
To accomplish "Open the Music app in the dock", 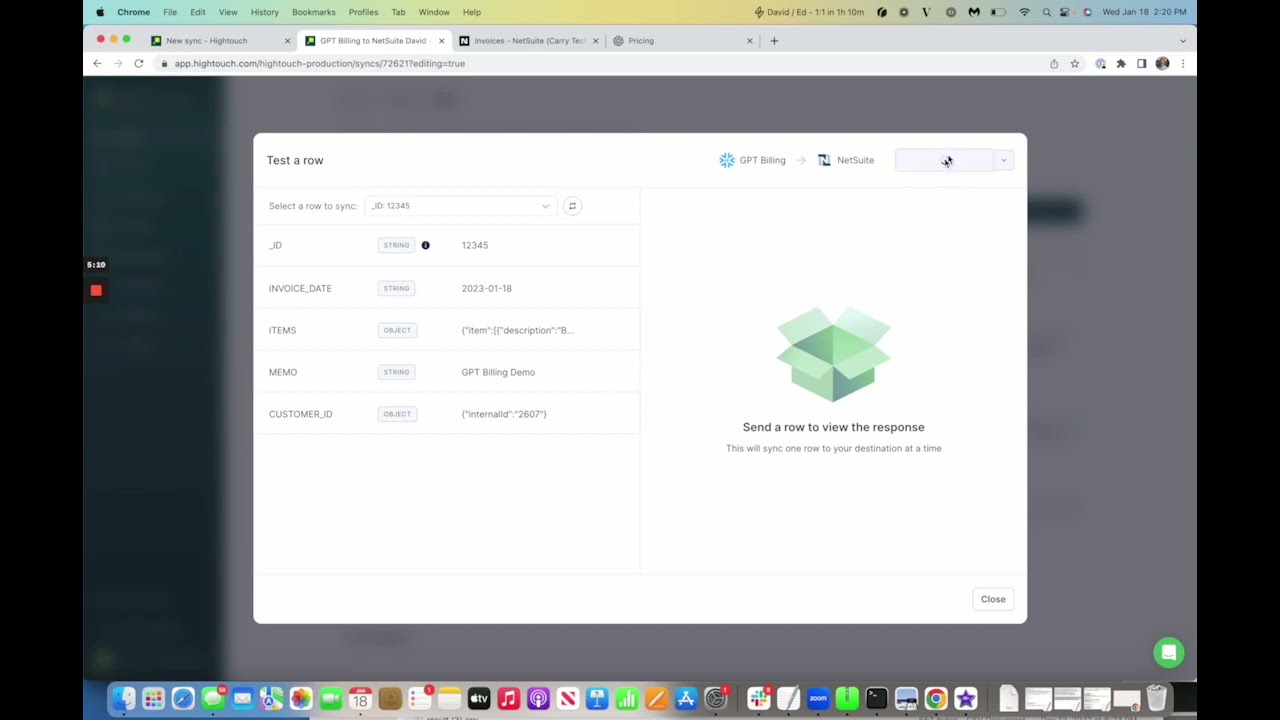I will click(508, 699).
